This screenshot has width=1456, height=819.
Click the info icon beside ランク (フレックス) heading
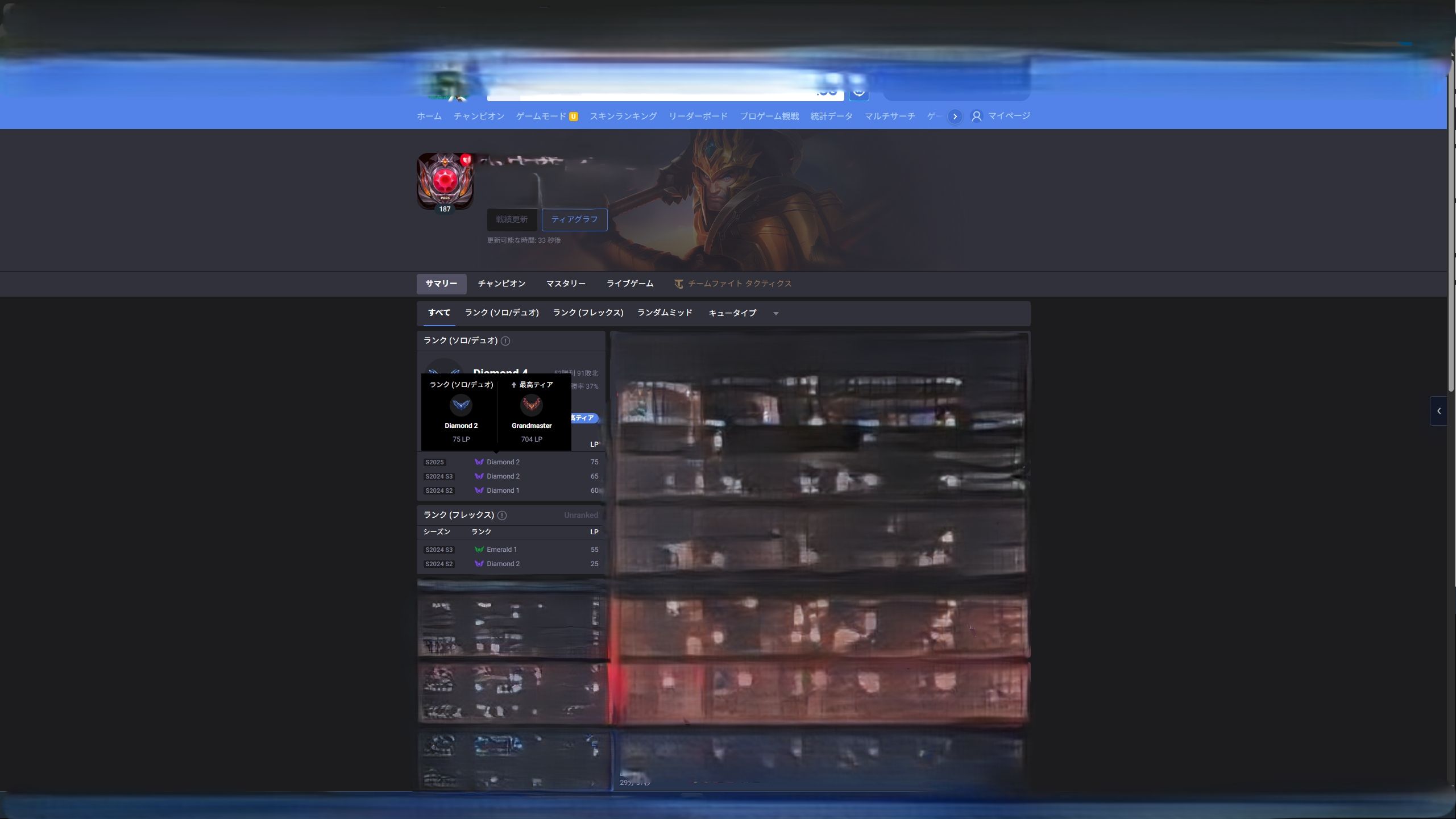point(502,515)
